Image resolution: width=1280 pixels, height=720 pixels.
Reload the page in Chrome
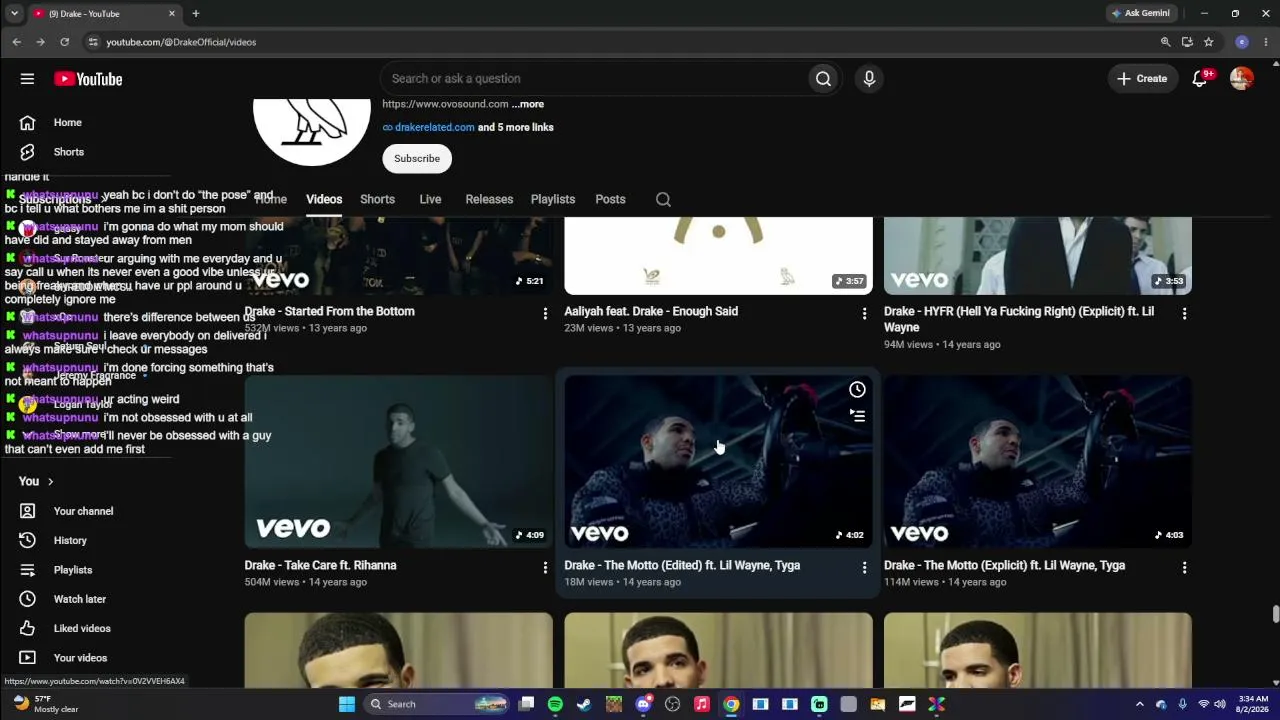click(64, 42)
